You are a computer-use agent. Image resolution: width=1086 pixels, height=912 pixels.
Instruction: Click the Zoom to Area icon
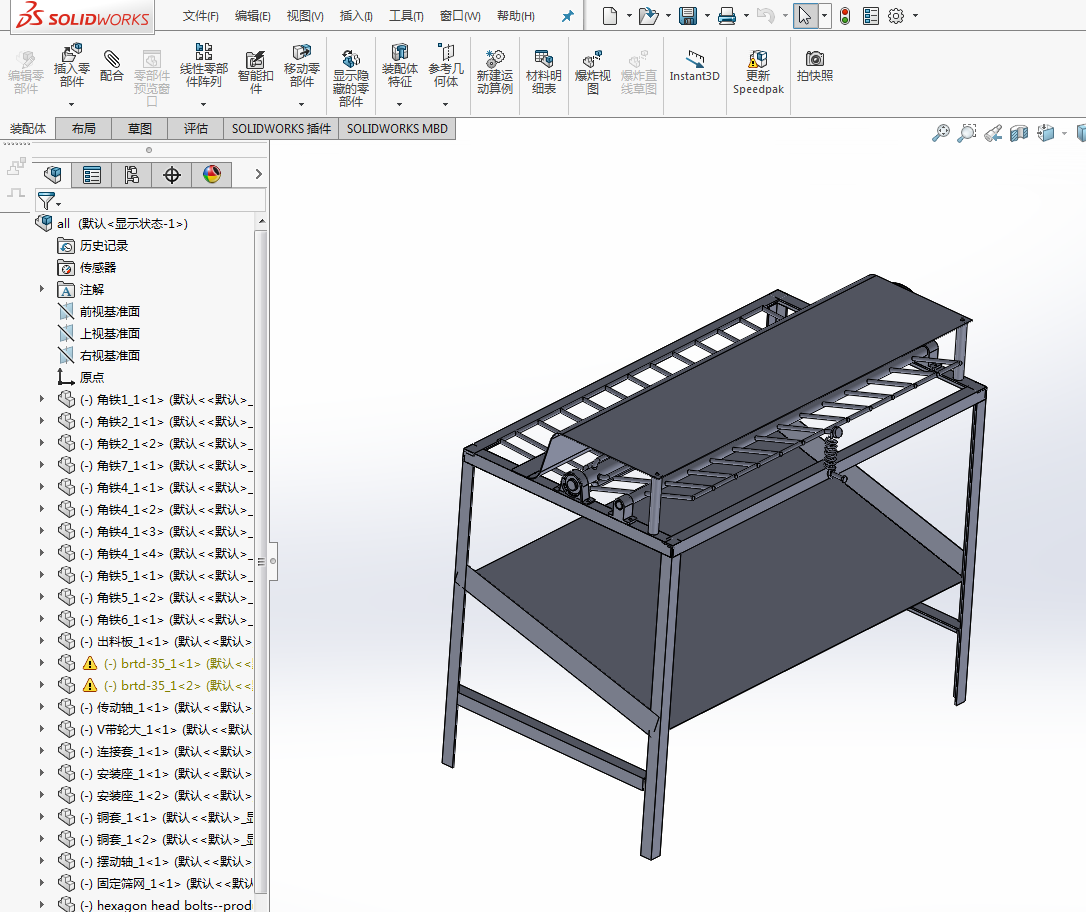tap(966, 132)
